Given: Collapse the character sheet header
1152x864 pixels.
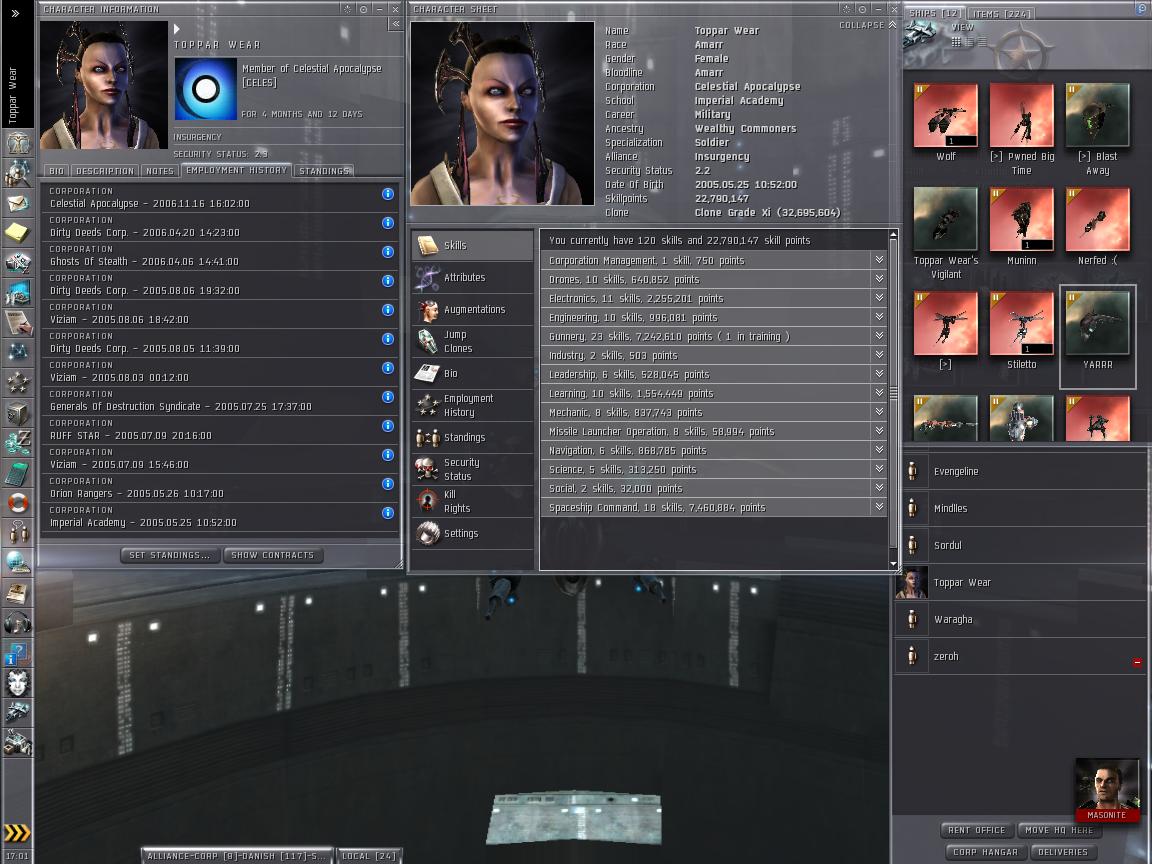Looking at the screenshot, I should 868,25.
